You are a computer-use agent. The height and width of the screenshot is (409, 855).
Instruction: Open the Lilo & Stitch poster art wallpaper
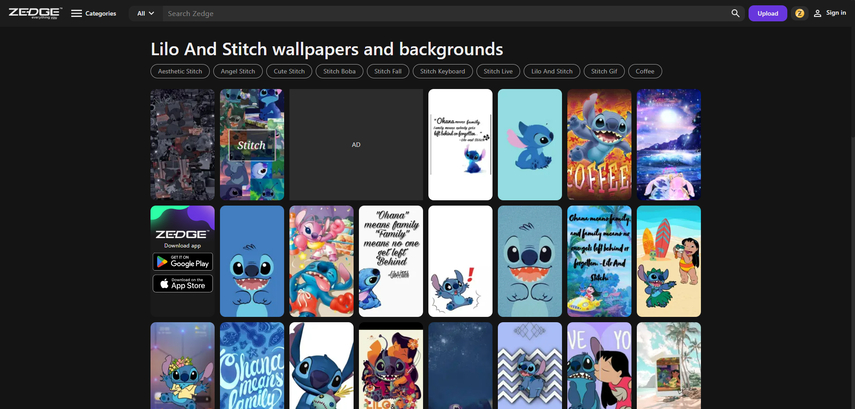[391, 365]
